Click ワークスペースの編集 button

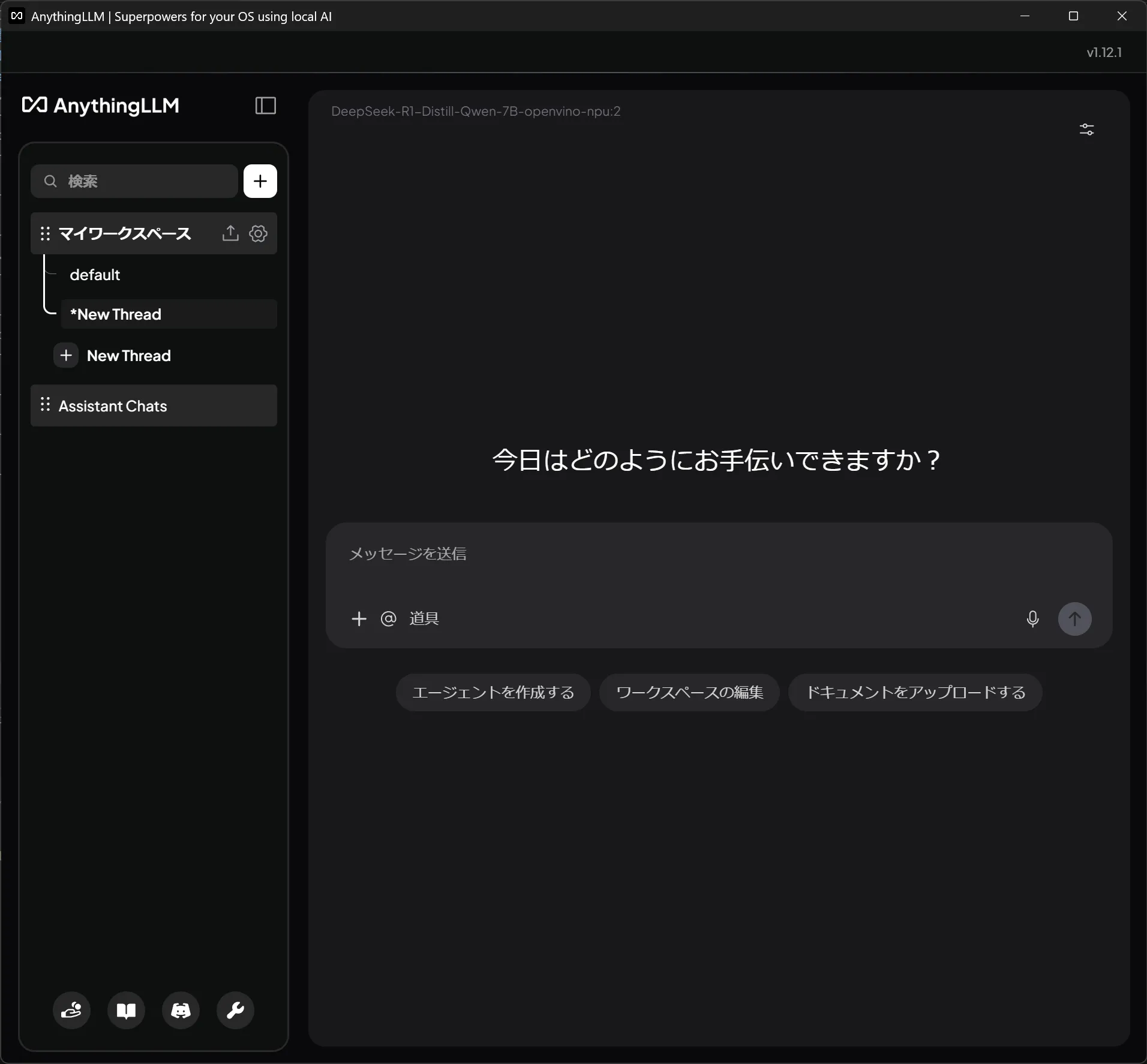pyautogui.click(x=689, y=692)
